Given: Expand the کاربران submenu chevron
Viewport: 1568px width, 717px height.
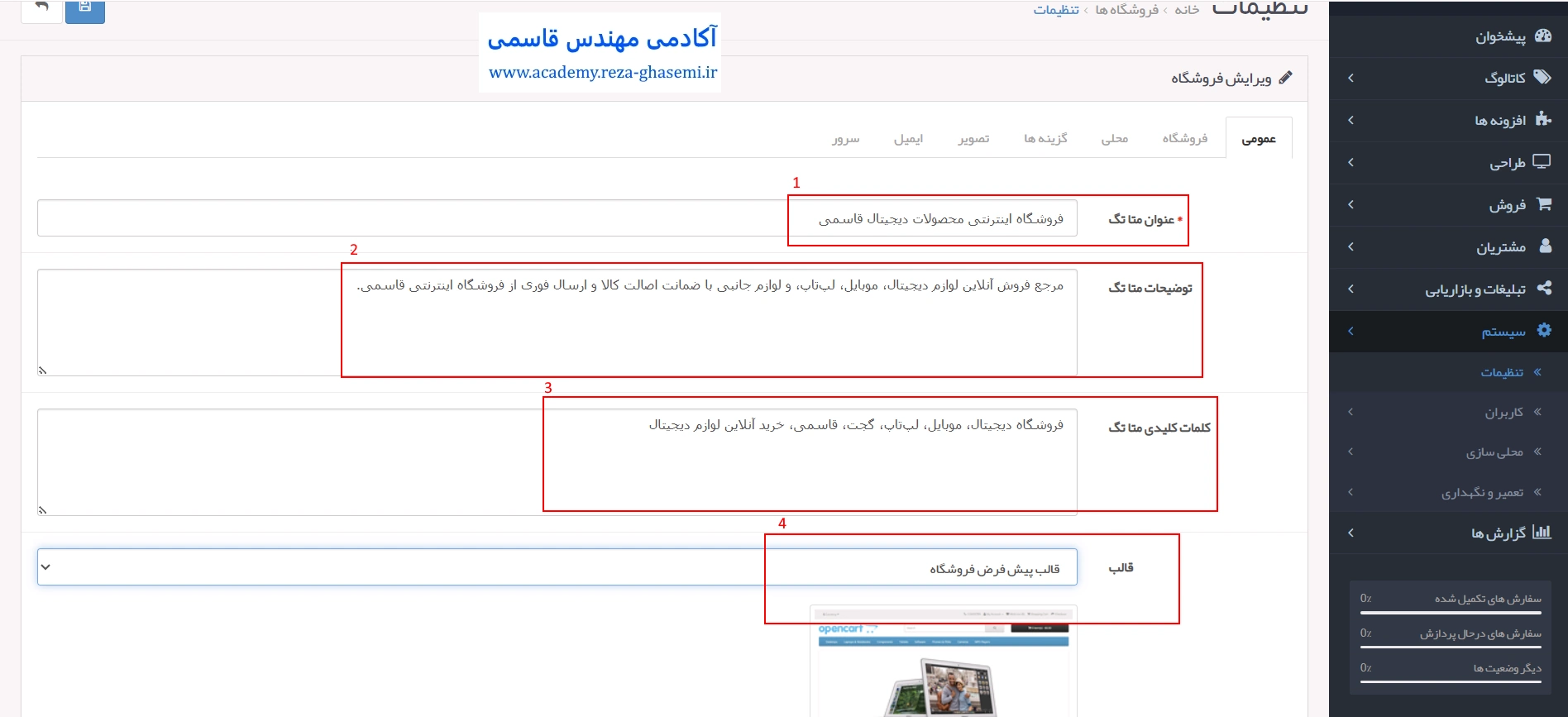Looking at the screenshot, I should [x=1350, y=412].
